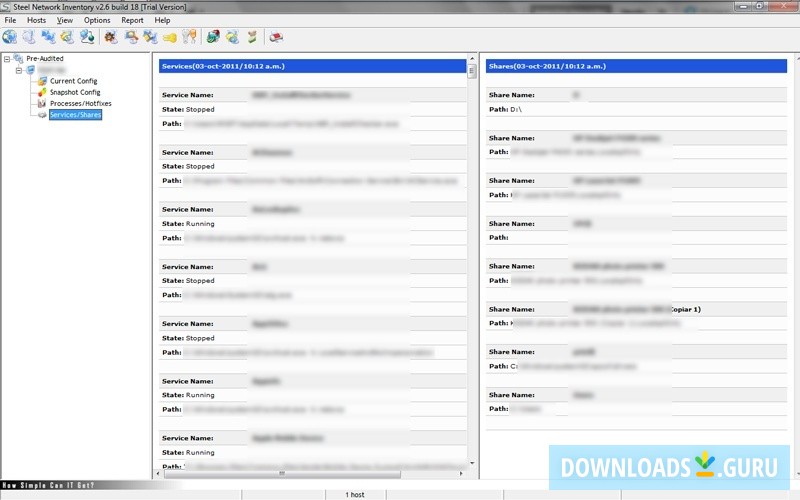Click the blue host computer icon in tree

point(31,69)
